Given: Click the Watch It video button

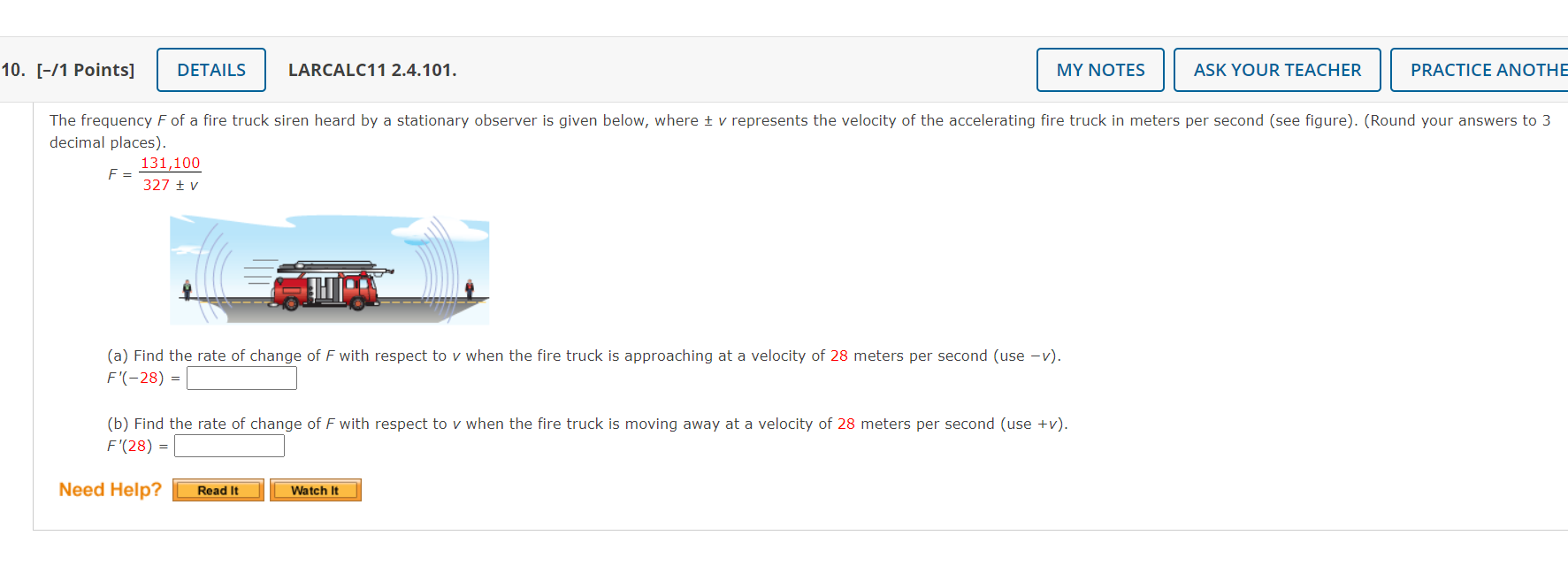Looking at the screenshot, I should click(x=315, y=490).
